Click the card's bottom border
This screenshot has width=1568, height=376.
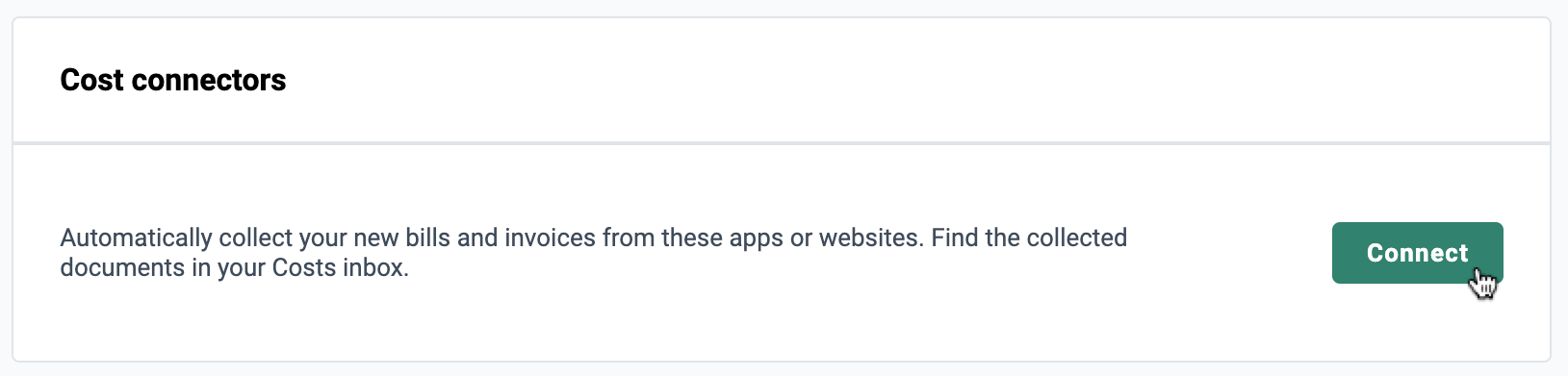click(782, 362)
